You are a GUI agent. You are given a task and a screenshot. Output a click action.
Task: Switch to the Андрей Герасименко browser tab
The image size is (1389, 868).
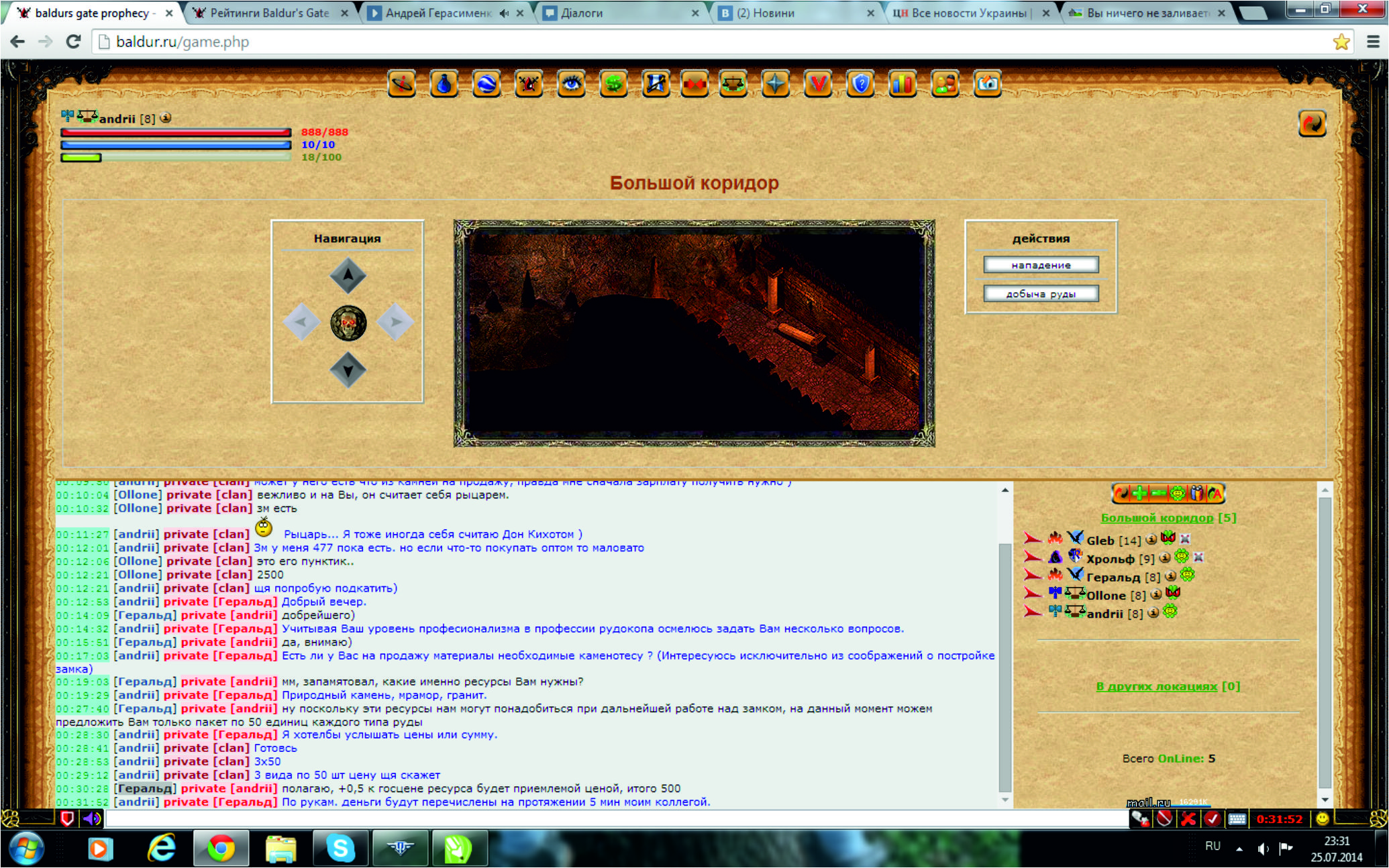[446, 13]
